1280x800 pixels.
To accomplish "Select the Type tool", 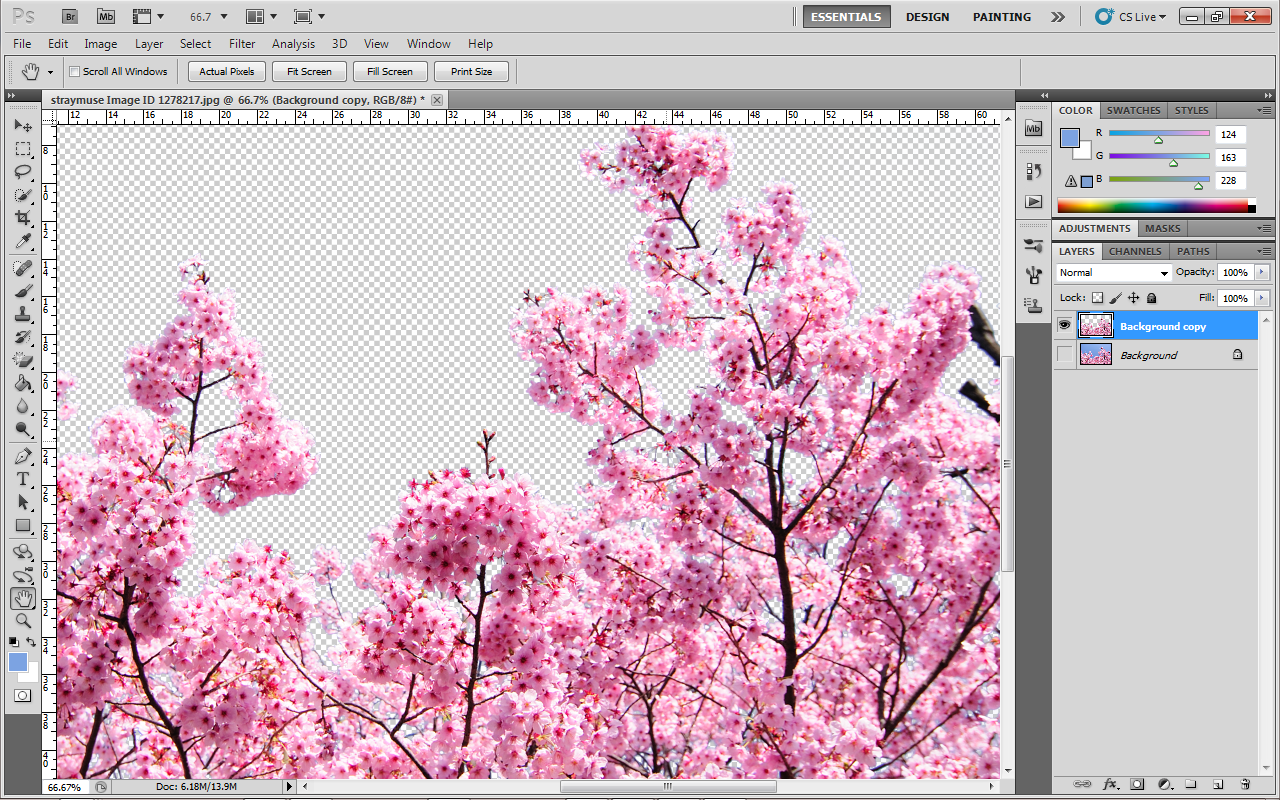I will click(x=23, y=479).
